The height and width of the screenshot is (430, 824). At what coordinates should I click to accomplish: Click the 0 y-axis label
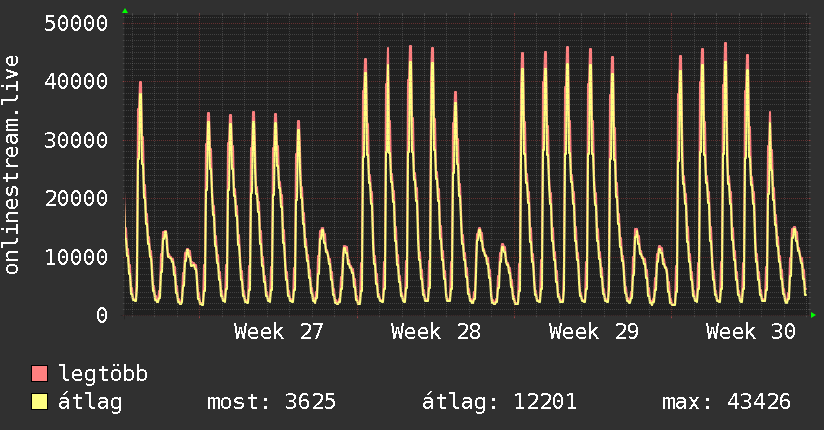tap(102, 315)
